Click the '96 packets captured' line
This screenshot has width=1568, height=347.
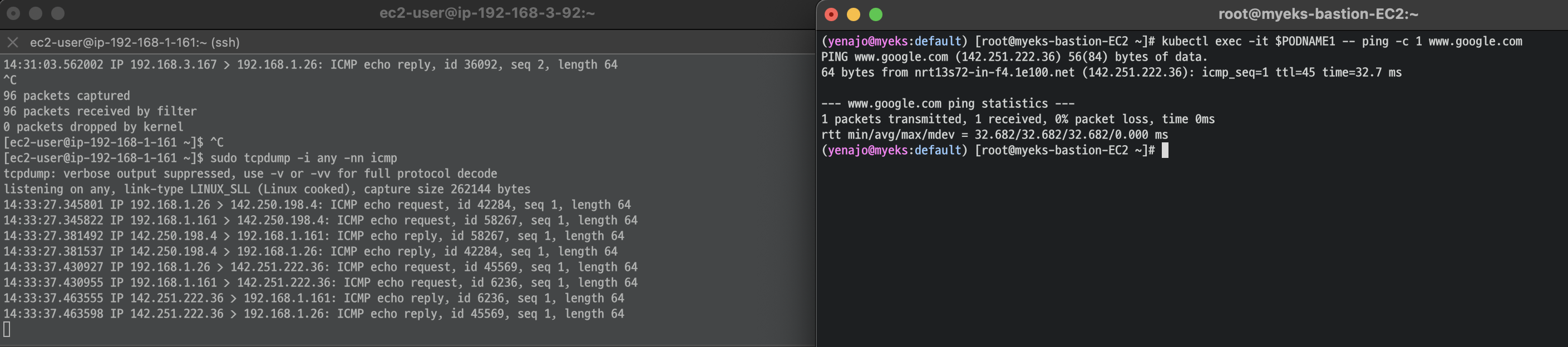point(67,96)
